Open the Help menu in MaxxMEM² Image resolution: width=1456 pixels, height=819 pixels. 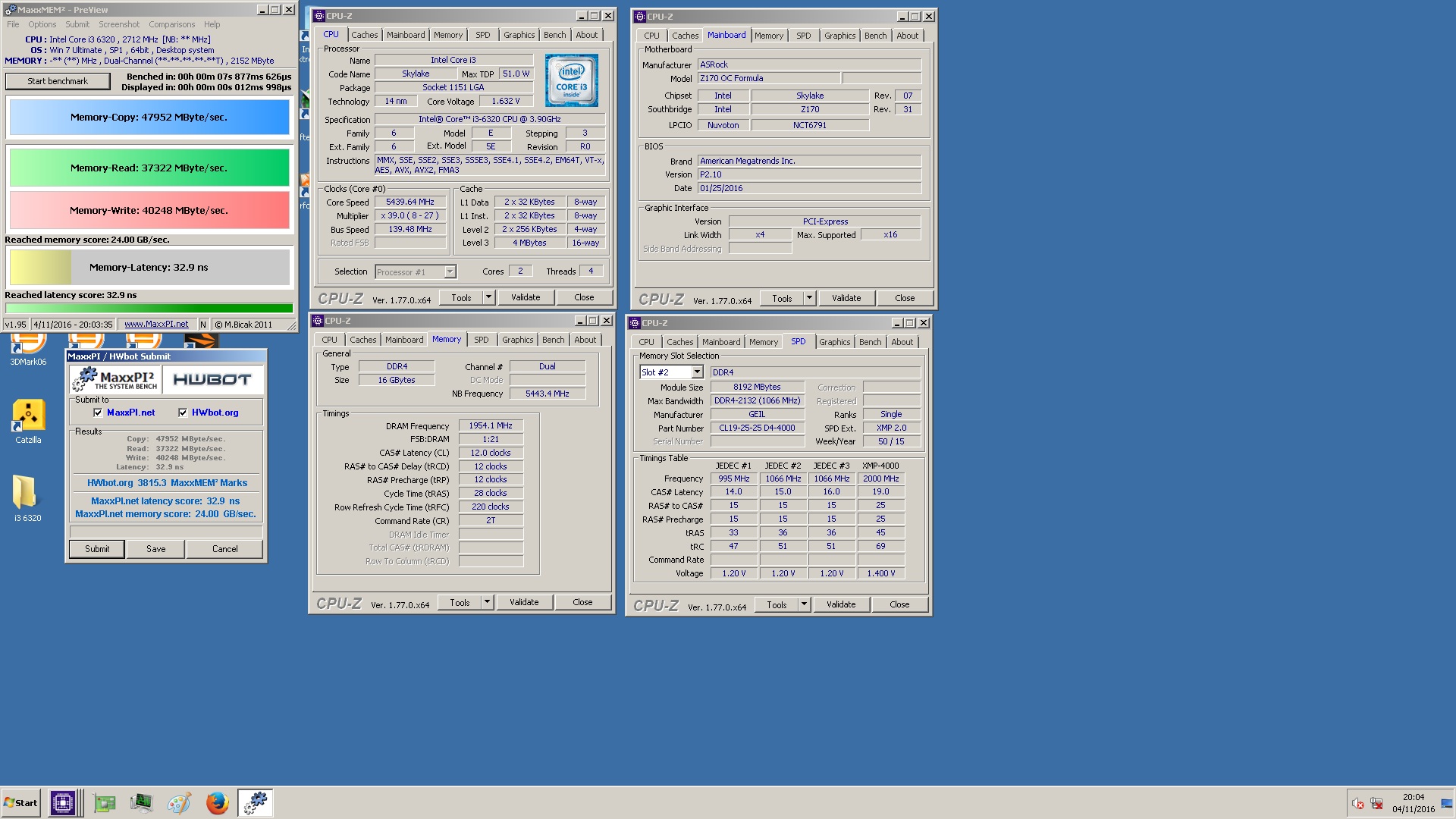212,24
